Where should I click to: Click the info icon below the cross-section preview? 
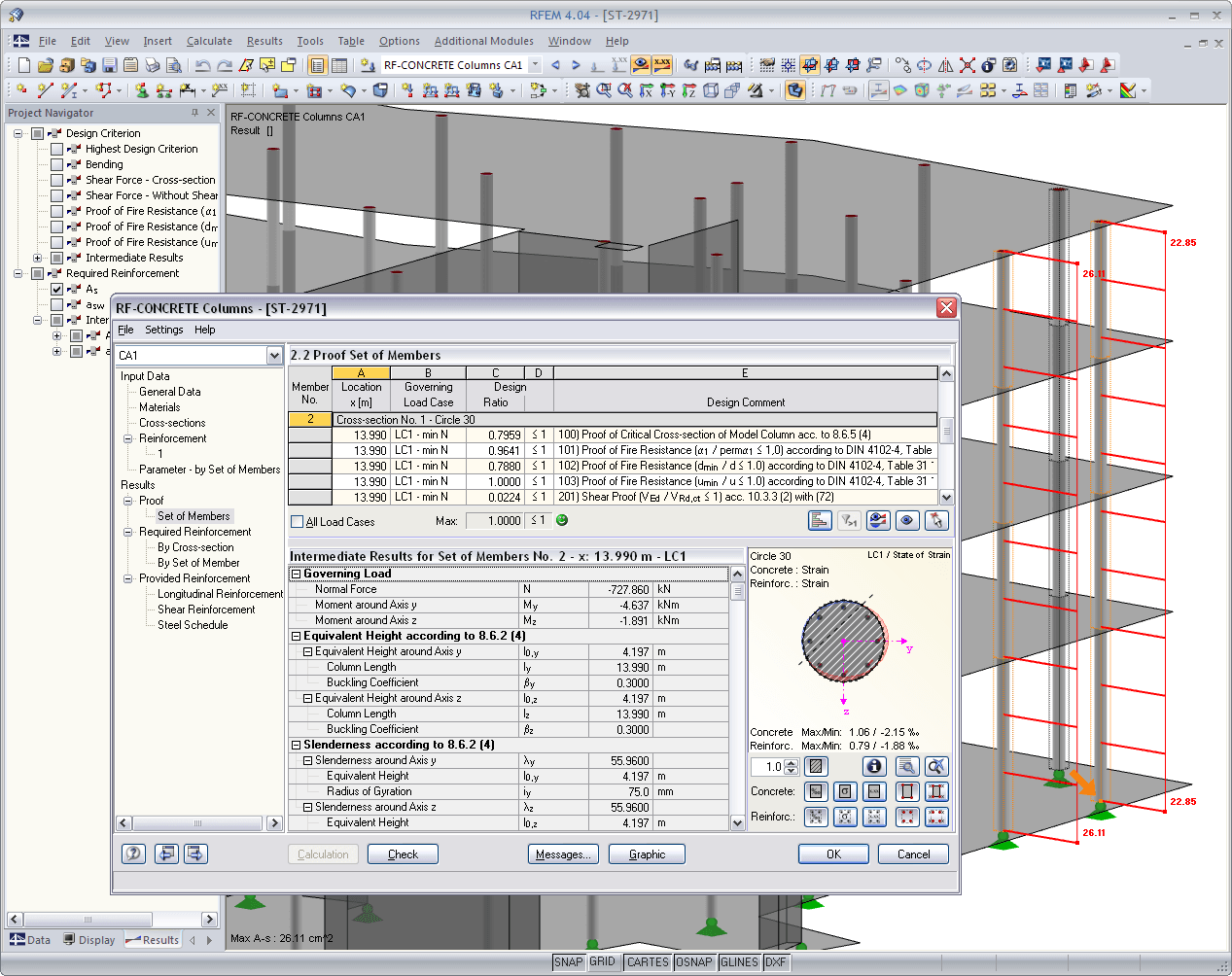point(874,767)
